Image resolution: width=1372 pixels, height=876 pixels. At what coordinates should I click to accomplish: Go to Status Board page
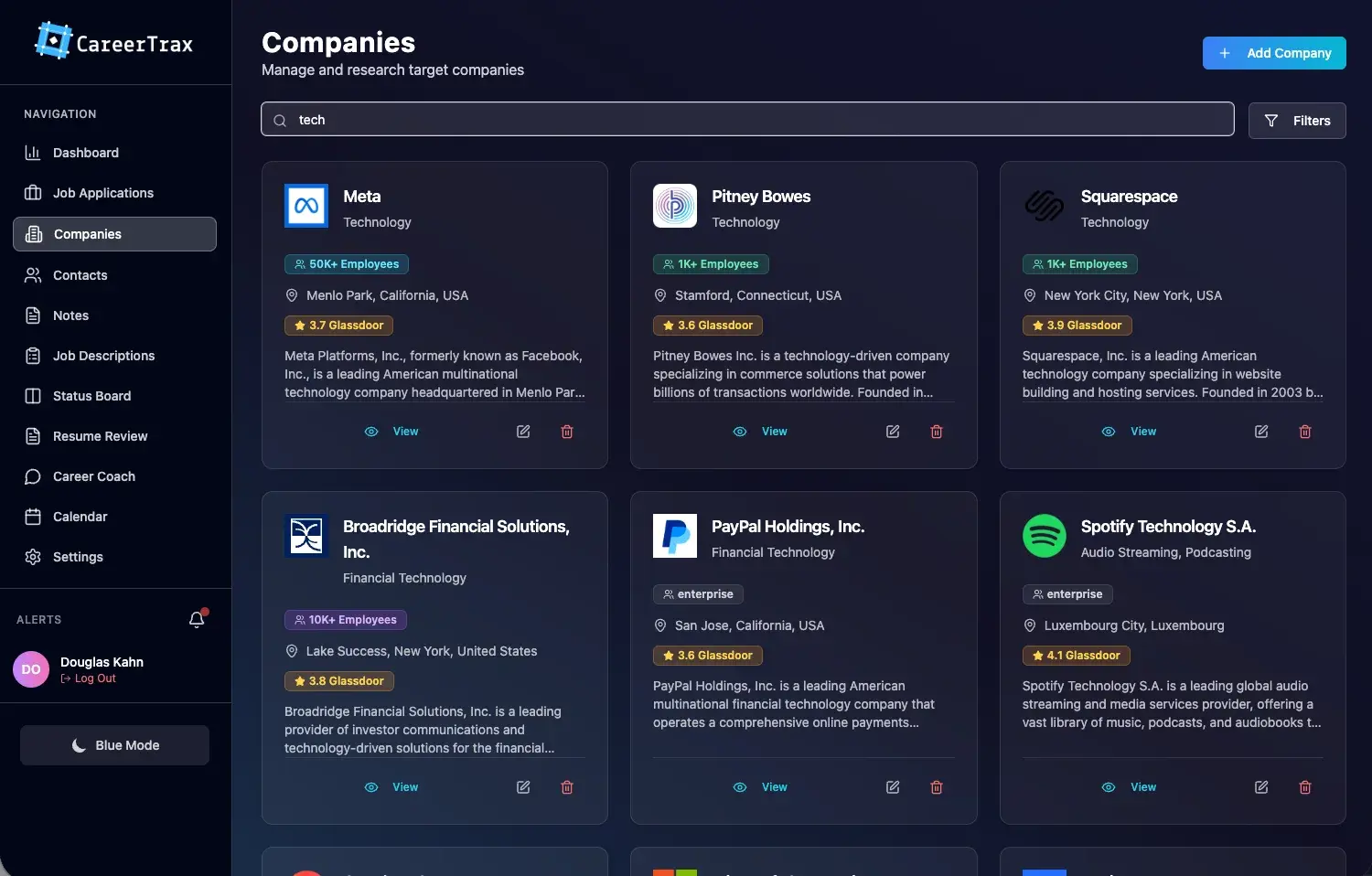(91, 396)
